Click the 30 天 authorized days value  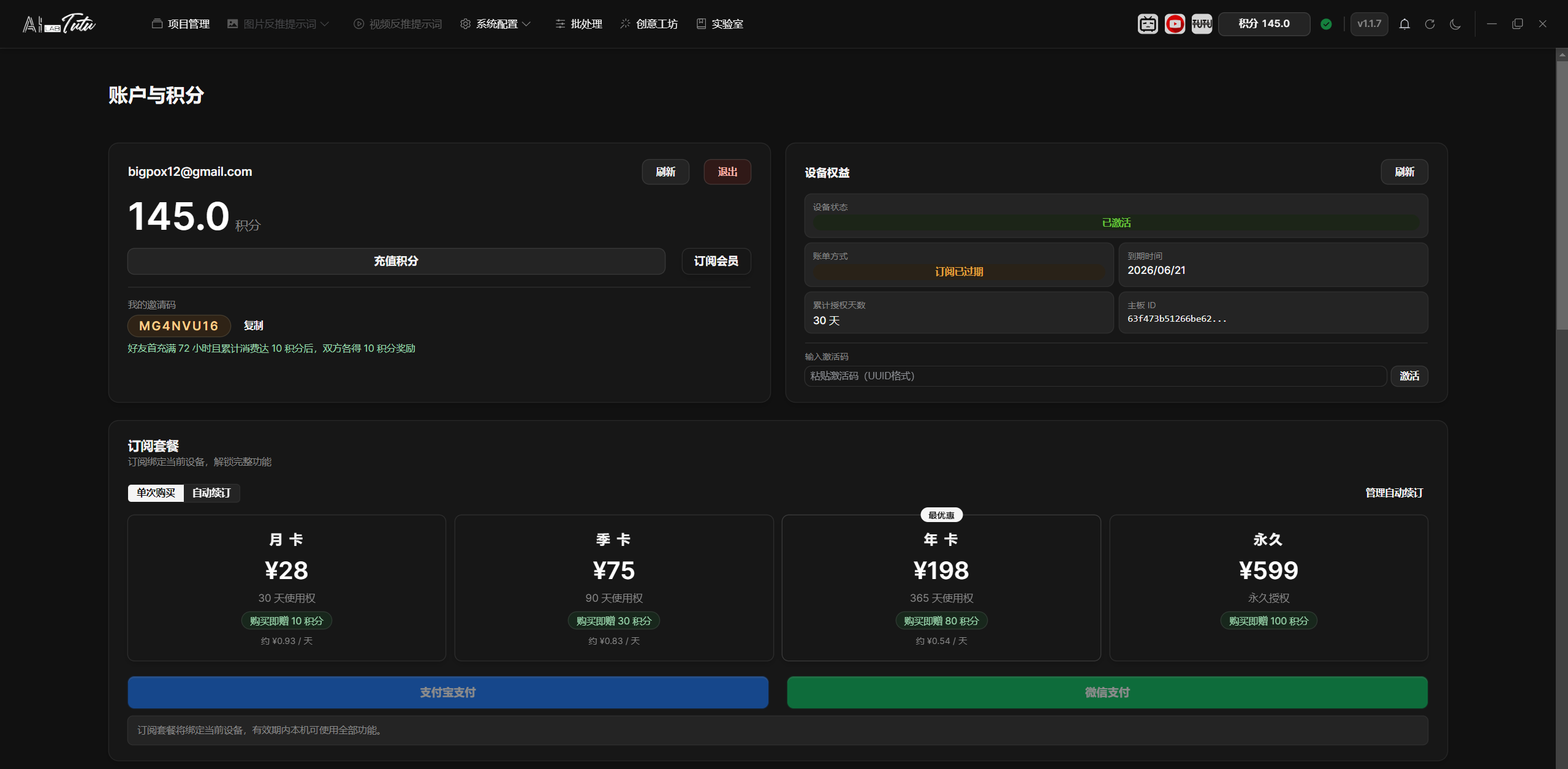coord(826,320)
